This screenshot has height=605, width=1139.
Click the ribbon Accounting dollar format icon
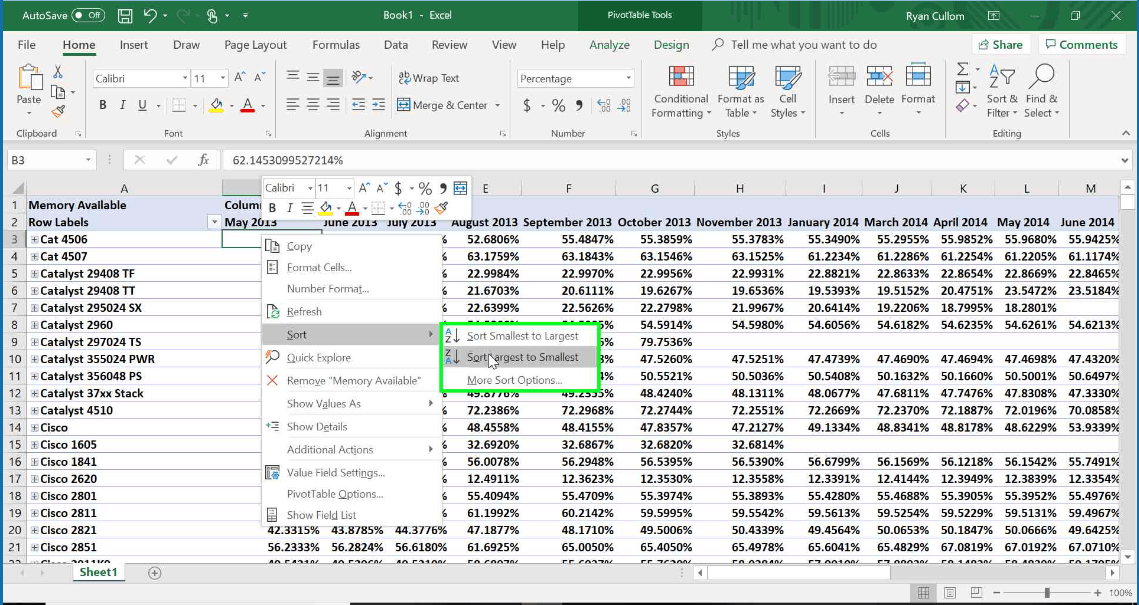tap(527, 106)
